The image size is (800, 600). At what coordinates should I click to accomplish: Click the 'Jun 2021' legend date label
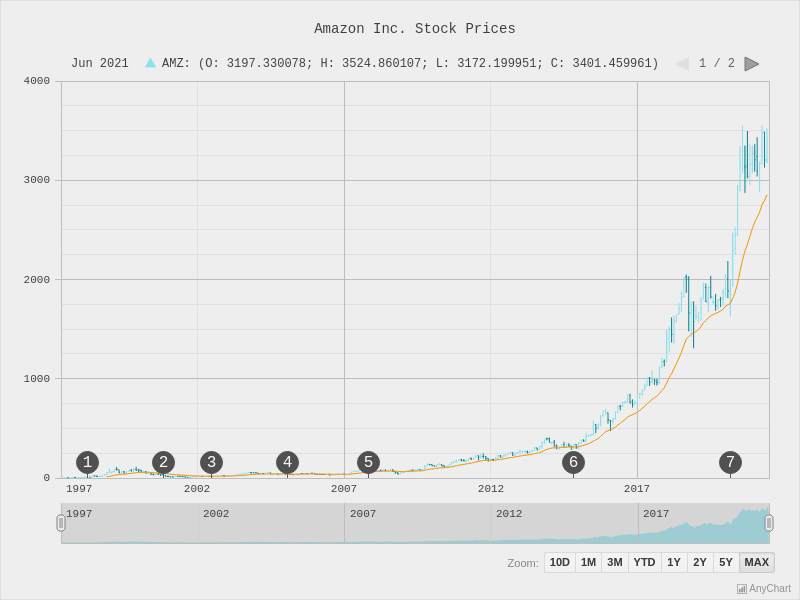tap(100, 63)
